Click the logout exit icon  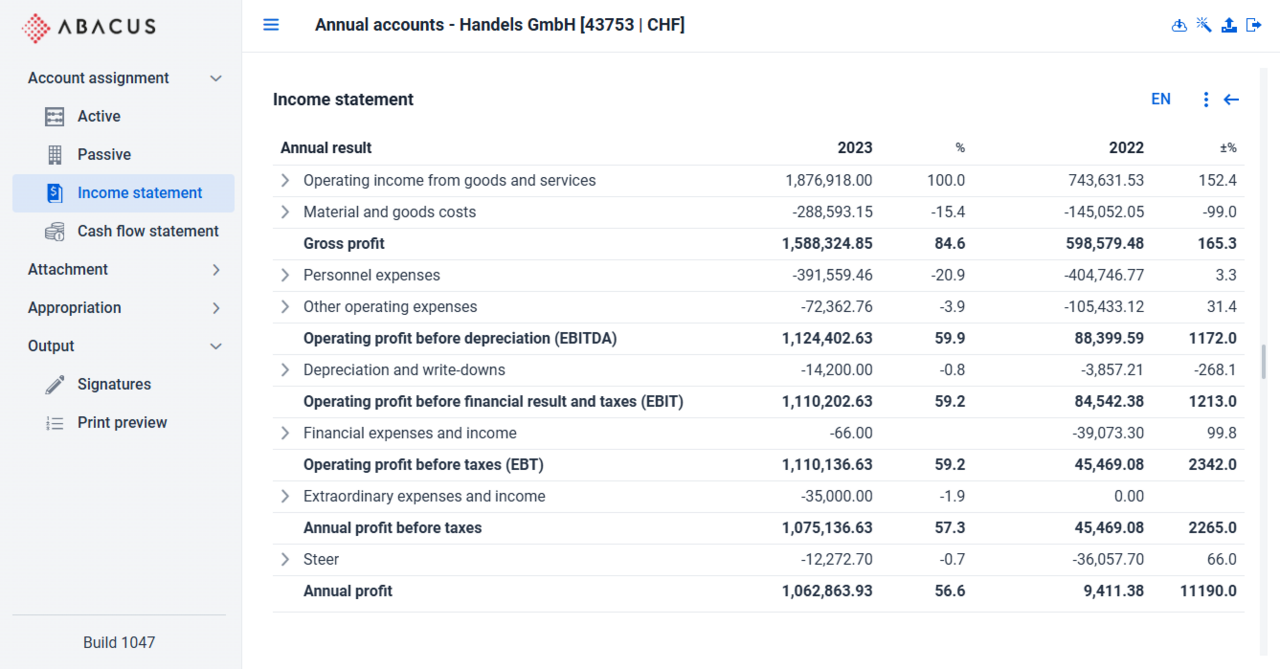(1254, 25)
